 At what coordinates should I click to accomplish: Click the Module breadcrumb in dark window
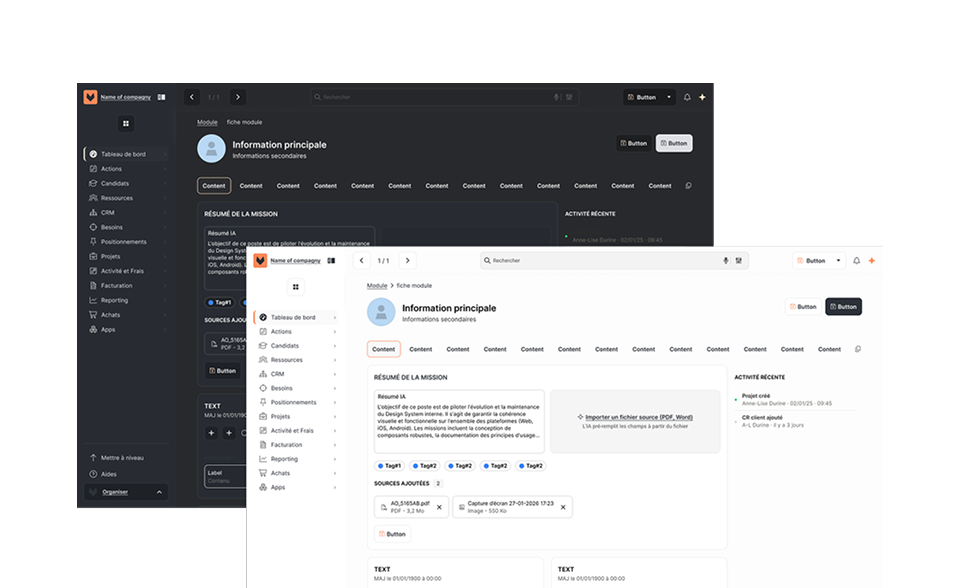(208, 122)
